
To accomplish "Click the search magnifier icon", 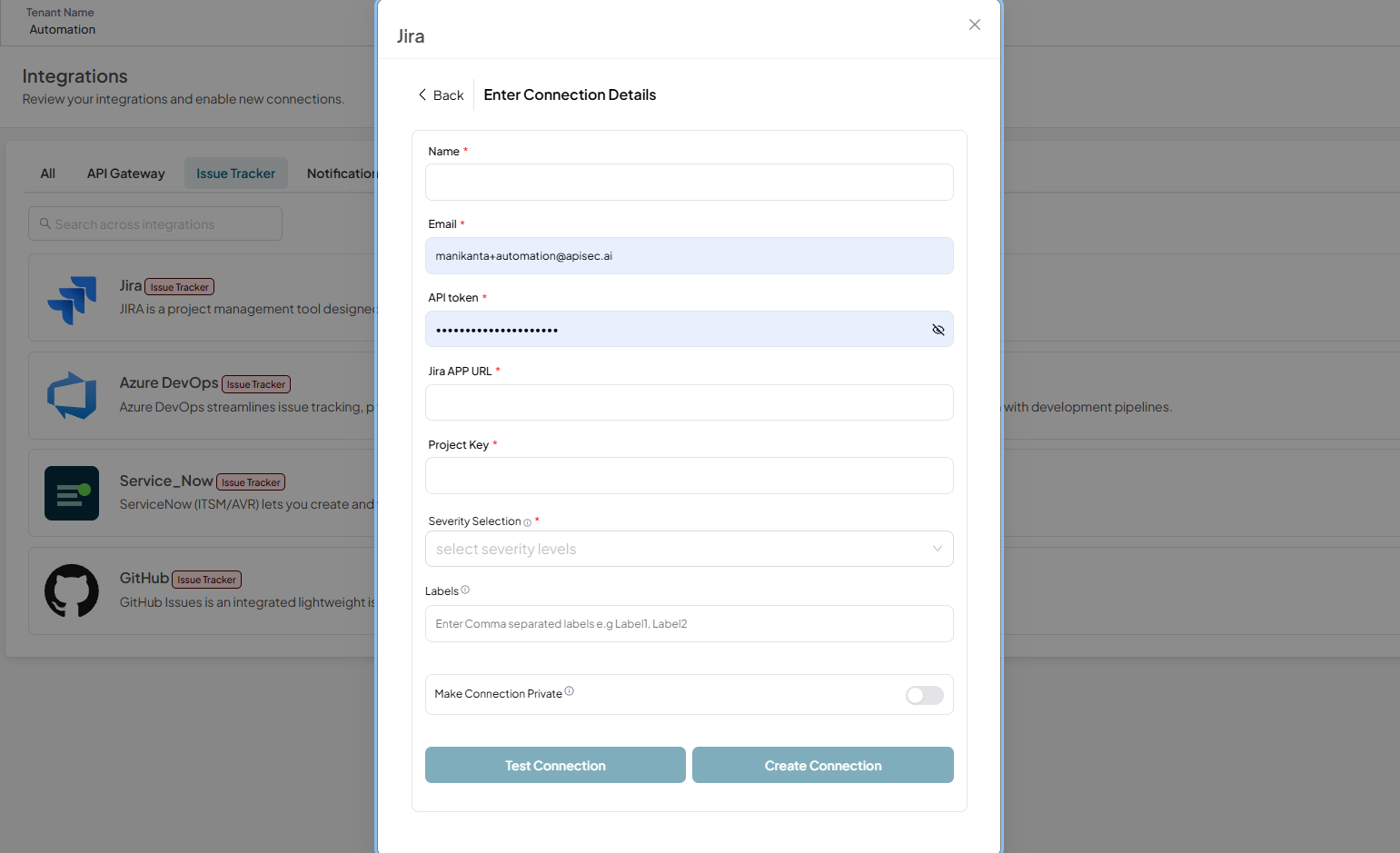I will [45, 223].
